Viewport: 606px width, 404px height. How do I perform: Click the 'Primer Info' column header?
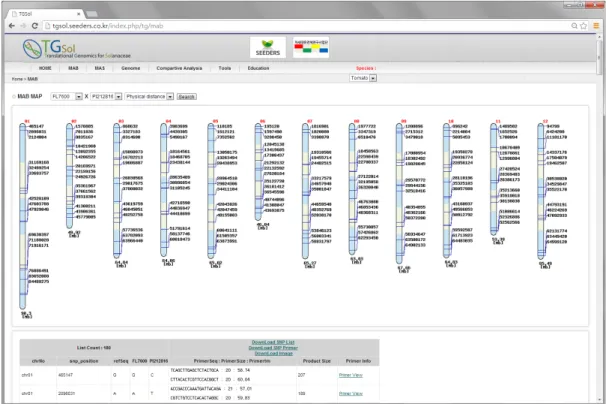pos(358,361)
